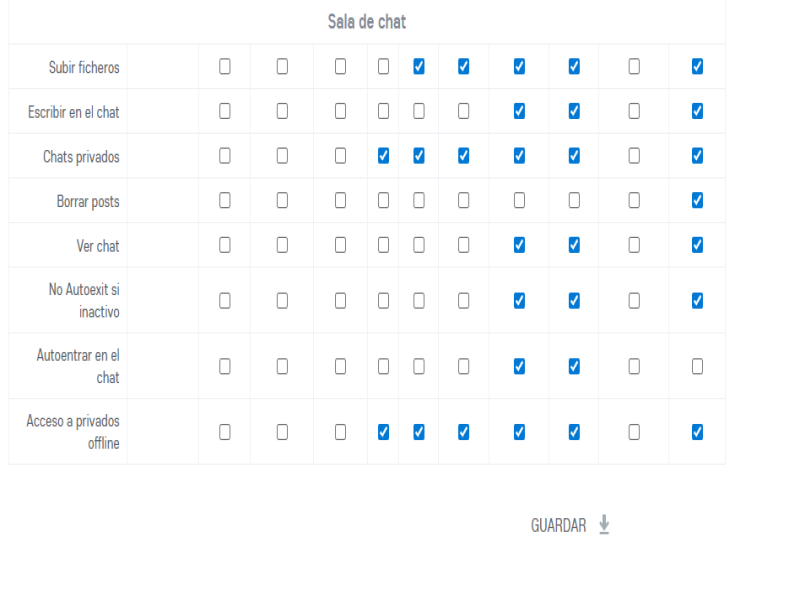Disable last No Autoexit si inactivo checkbox
800x600 pixels.
point(697,300)
